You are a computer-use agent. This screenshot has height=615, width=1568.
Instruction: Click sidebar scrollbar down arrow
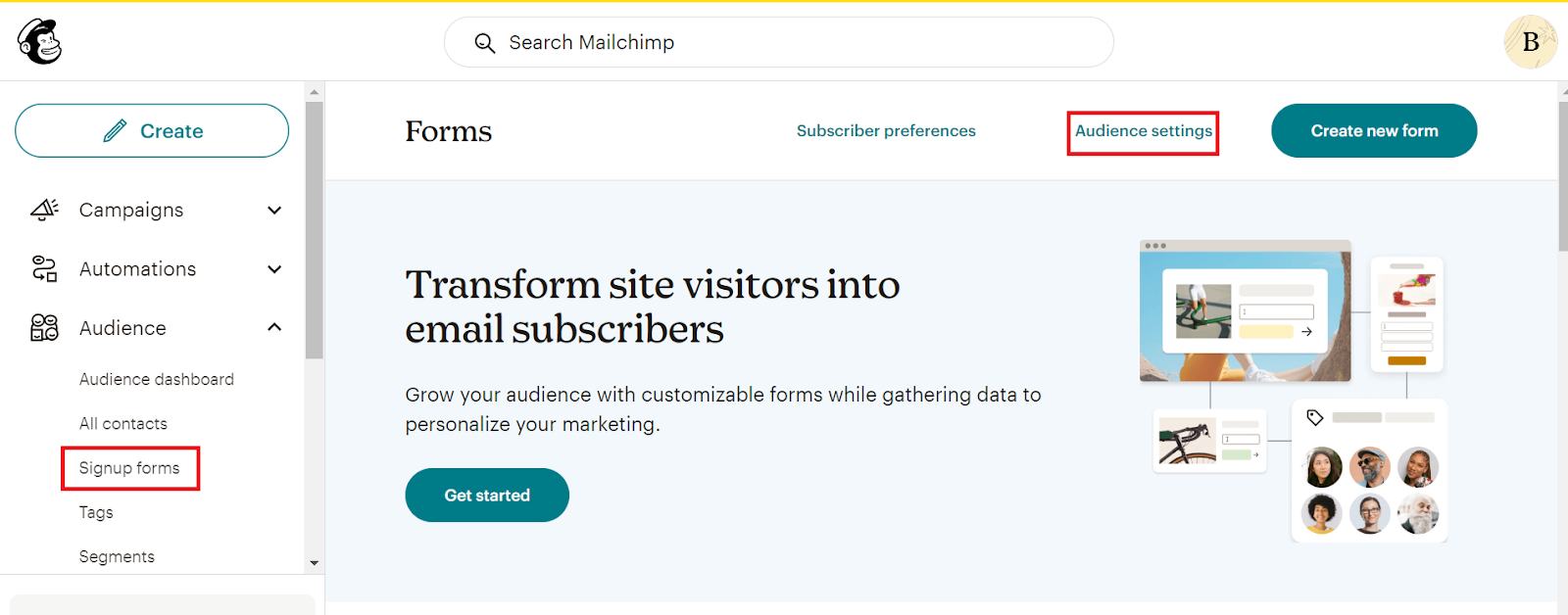coord(314,563)
